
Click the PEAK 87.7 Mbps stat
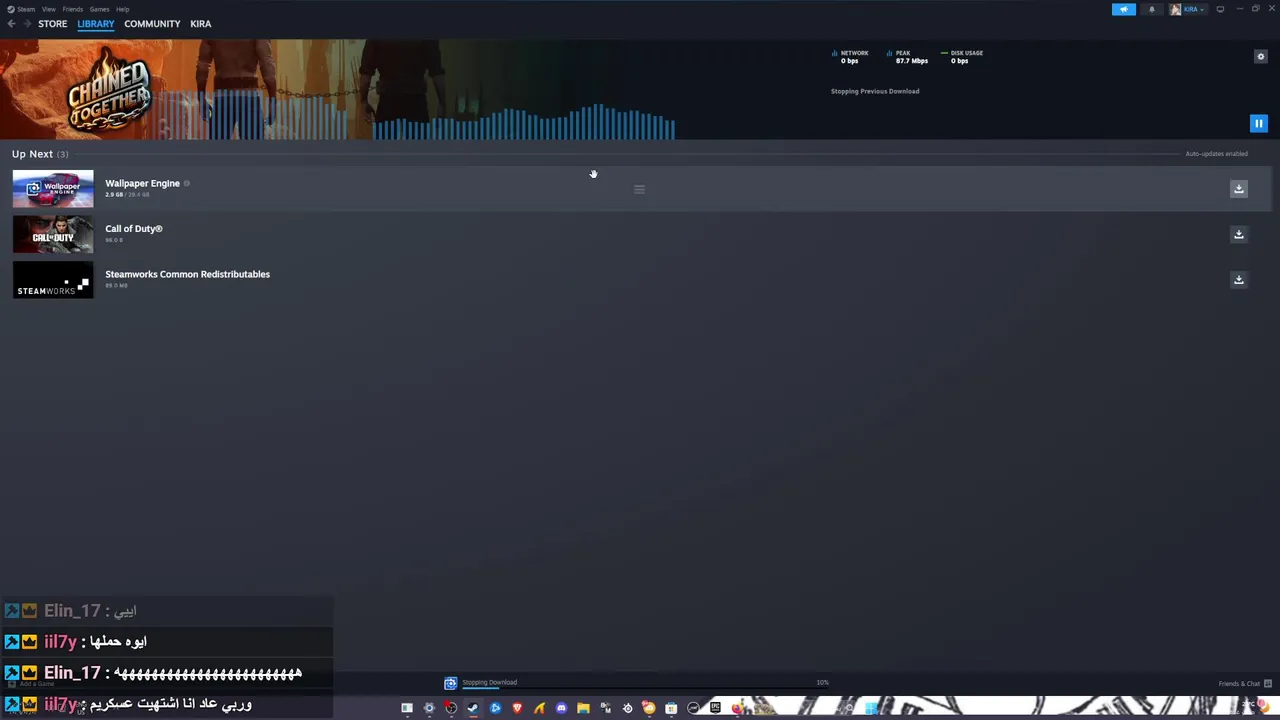(x=907, y=57)
